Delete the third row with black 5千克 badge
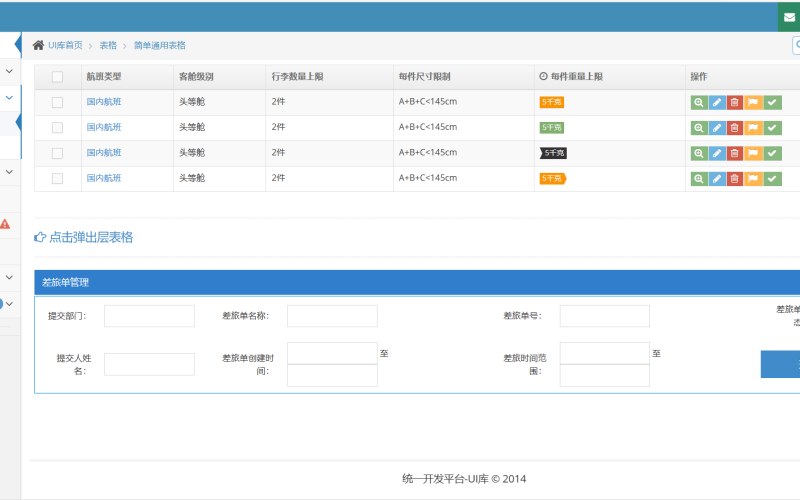Viewport: 800px width, 500px height. 735,153
